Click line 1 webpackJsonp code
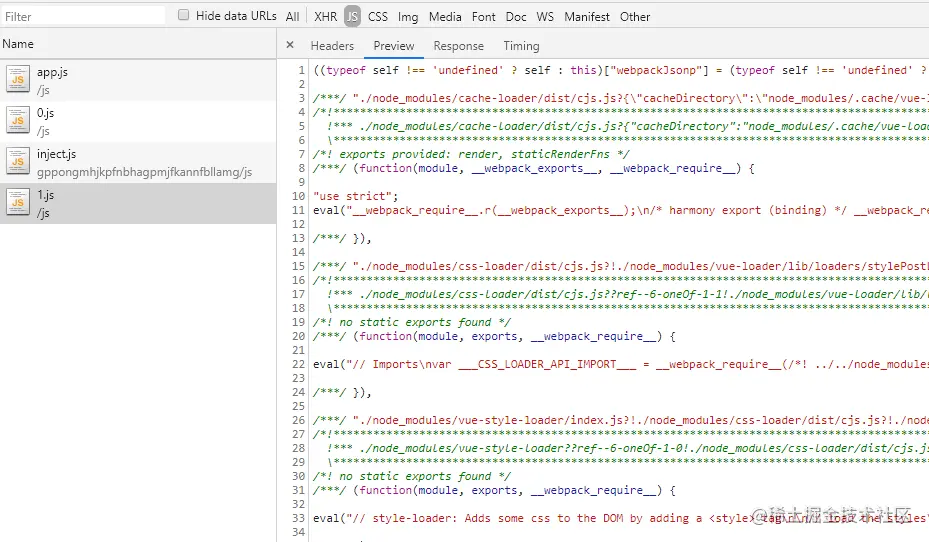This screenshot has height=542, width=929. point(620,70)
